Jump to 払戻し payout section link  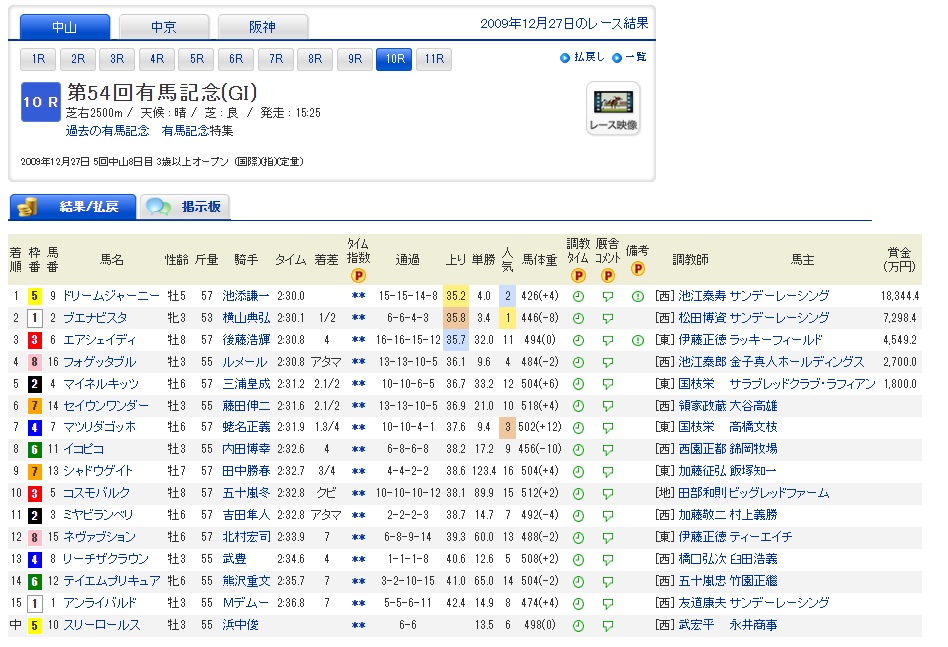pyautogui.click(x=588, y=57)
